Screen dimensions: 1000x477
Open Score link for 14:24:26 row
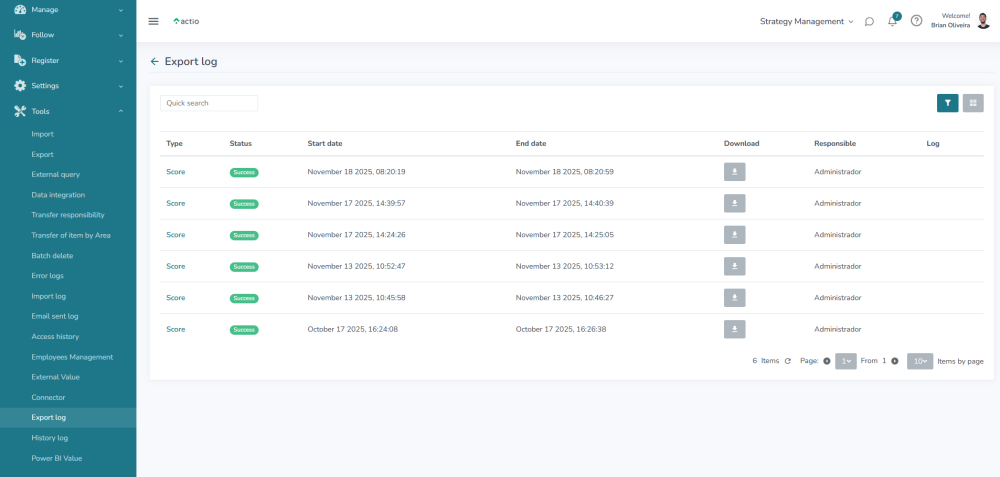(175, 235)
